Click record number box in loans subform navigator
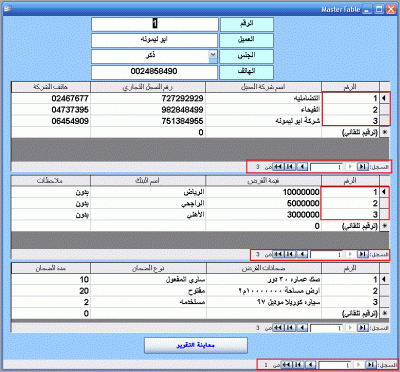The image size is (400, 372). pos(326,255)
